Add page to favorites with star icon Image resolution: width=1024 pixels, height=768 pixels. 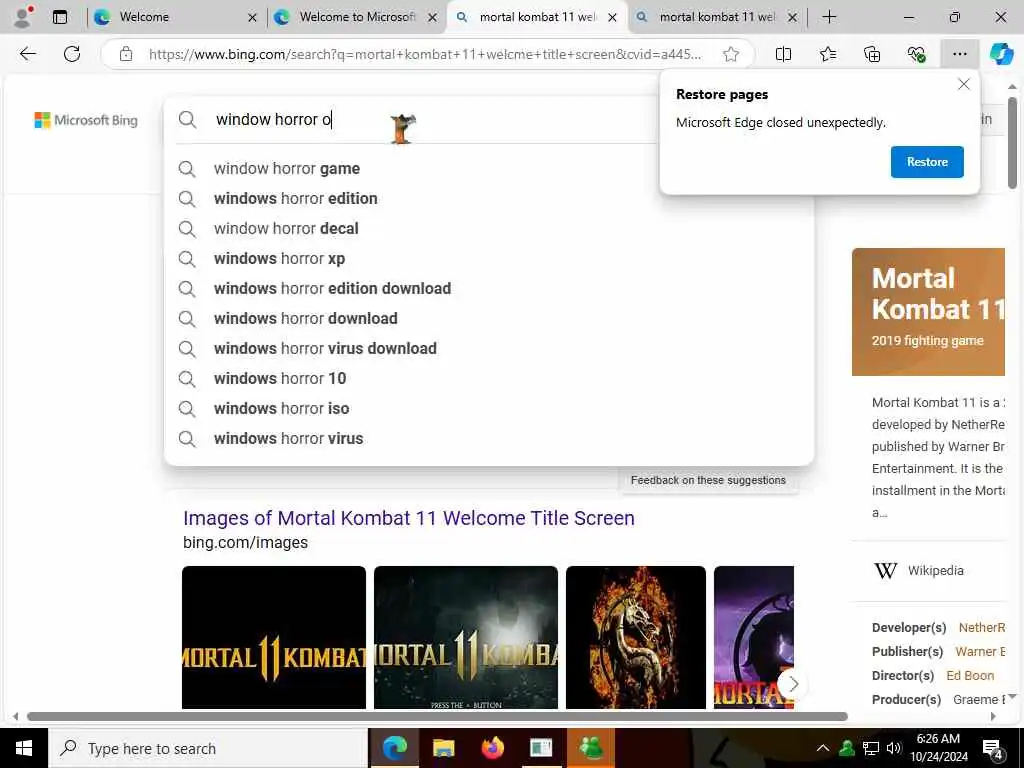point(731,54)
